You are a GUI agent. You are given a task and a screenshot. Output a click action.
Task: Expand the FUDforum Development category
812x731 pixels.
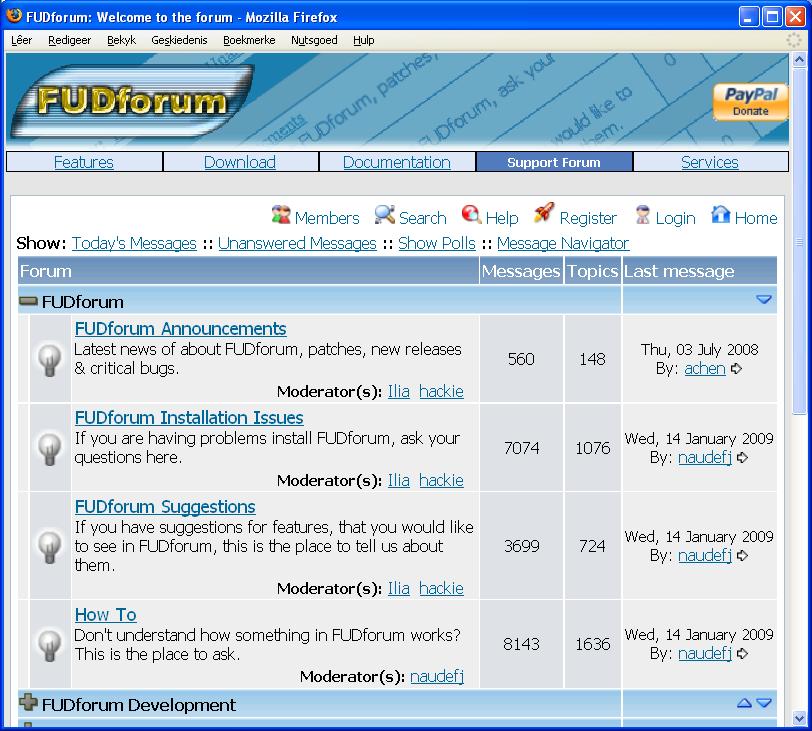29,704
